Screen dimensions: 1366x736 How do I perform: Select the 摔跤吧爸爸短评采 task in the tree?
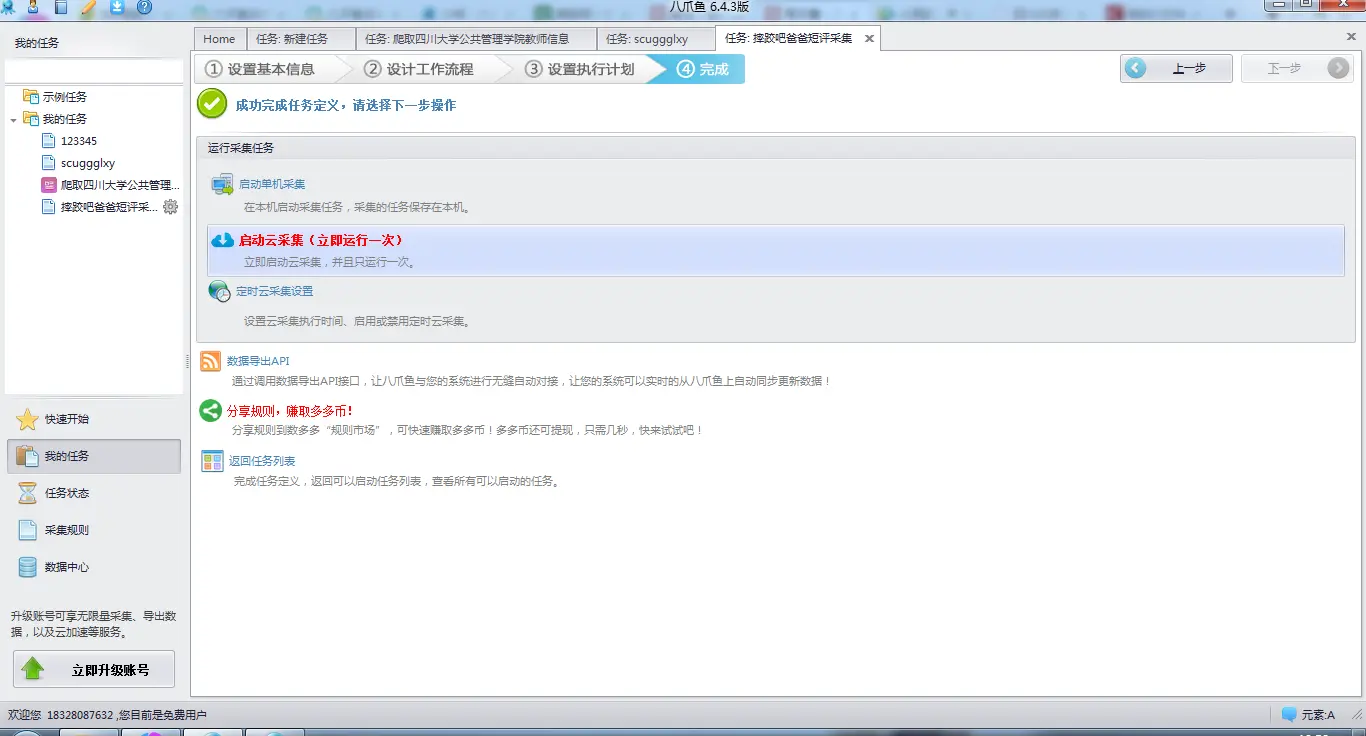pyautogui.click(x=100, y=207)
